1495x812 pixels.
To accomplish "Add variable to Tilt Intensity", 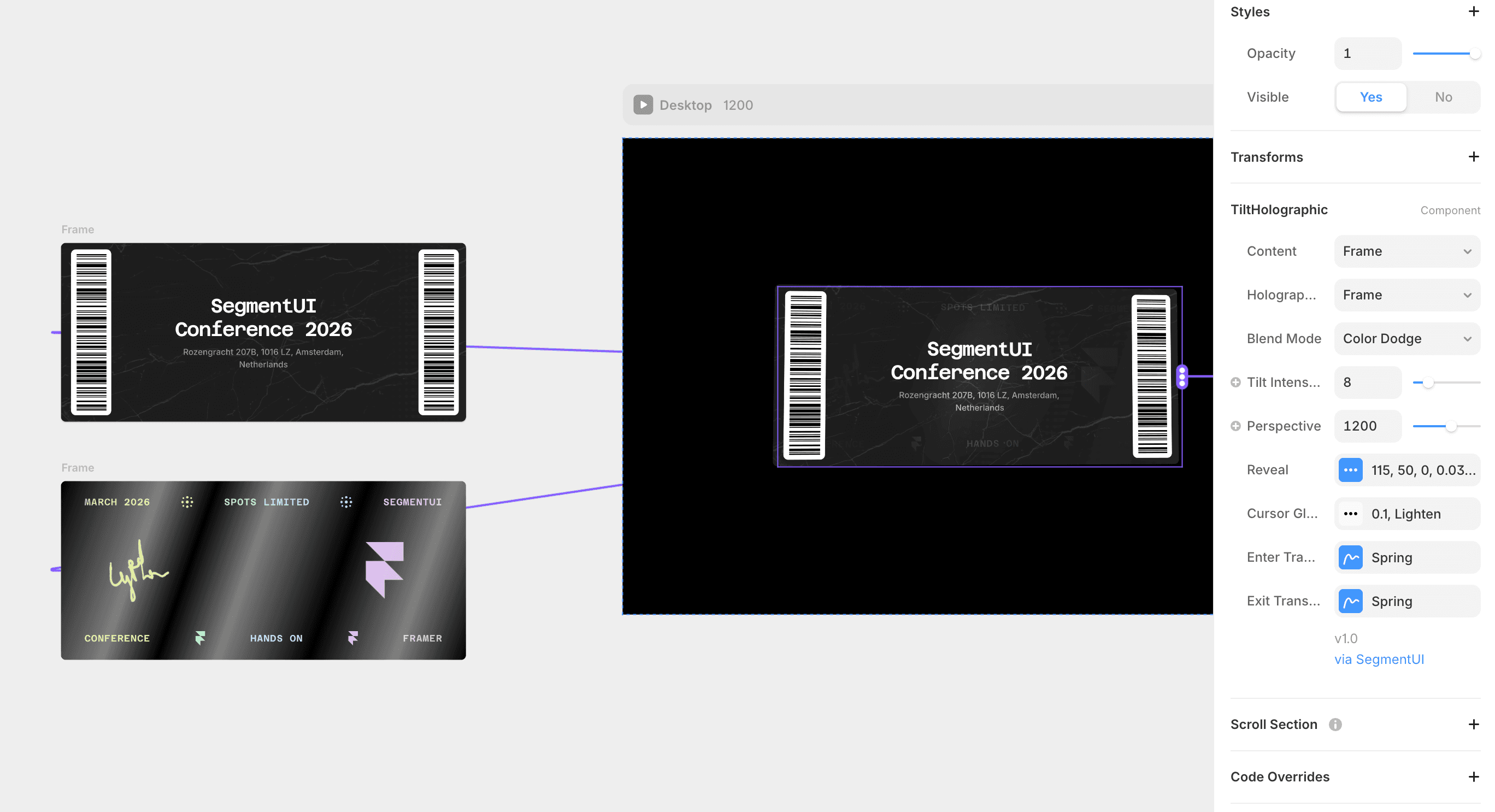I will click(1235, 382).
